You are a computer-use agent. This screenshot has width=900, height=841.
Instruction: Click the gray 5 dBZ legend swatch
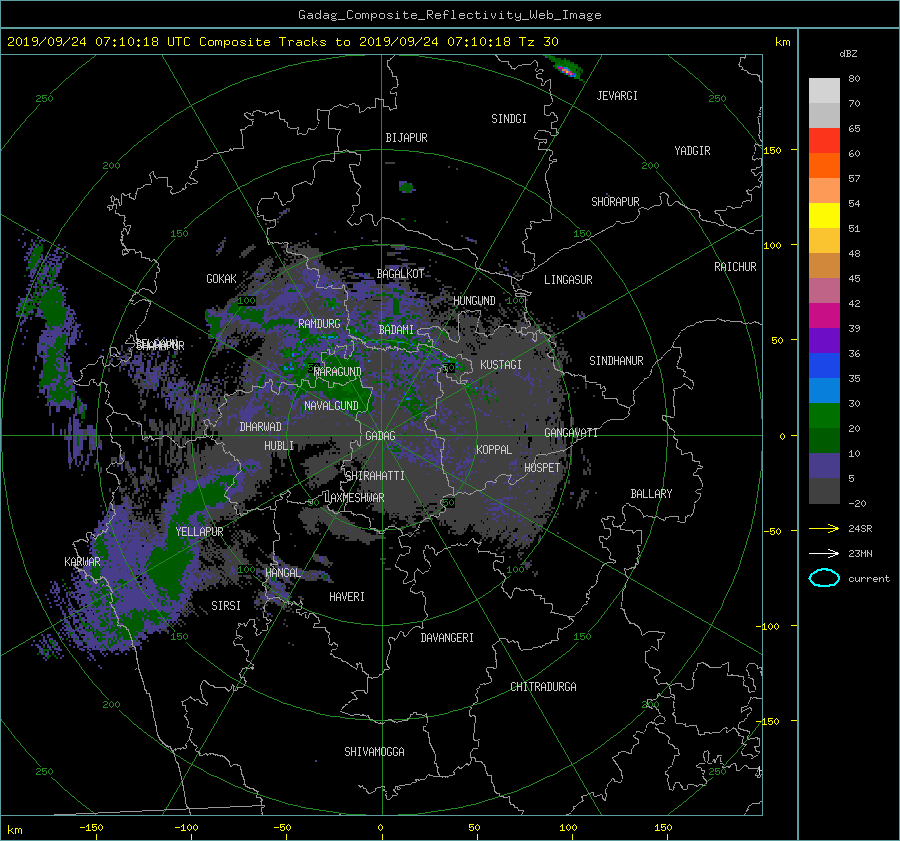point(824,491)
